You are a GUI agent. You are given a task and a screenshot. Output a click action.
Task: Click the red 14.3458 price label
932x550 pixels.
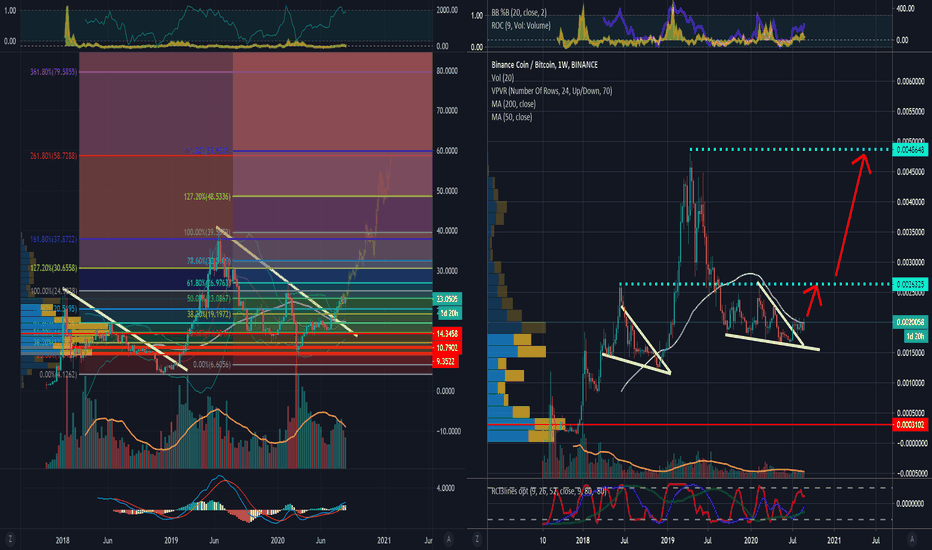pyautogui.click(x=446, y=334)
